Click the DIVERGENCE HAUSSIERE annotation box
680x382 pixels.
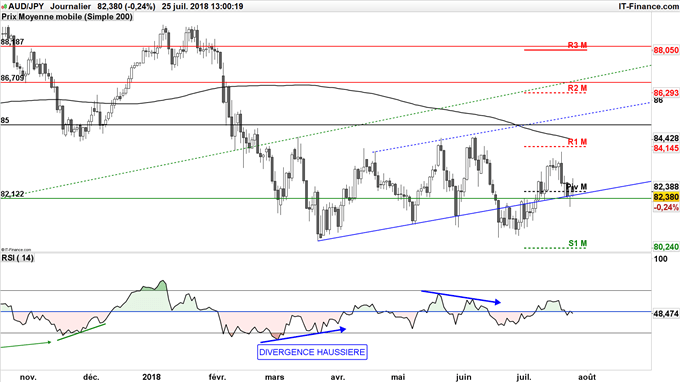[x=312, y=352]
